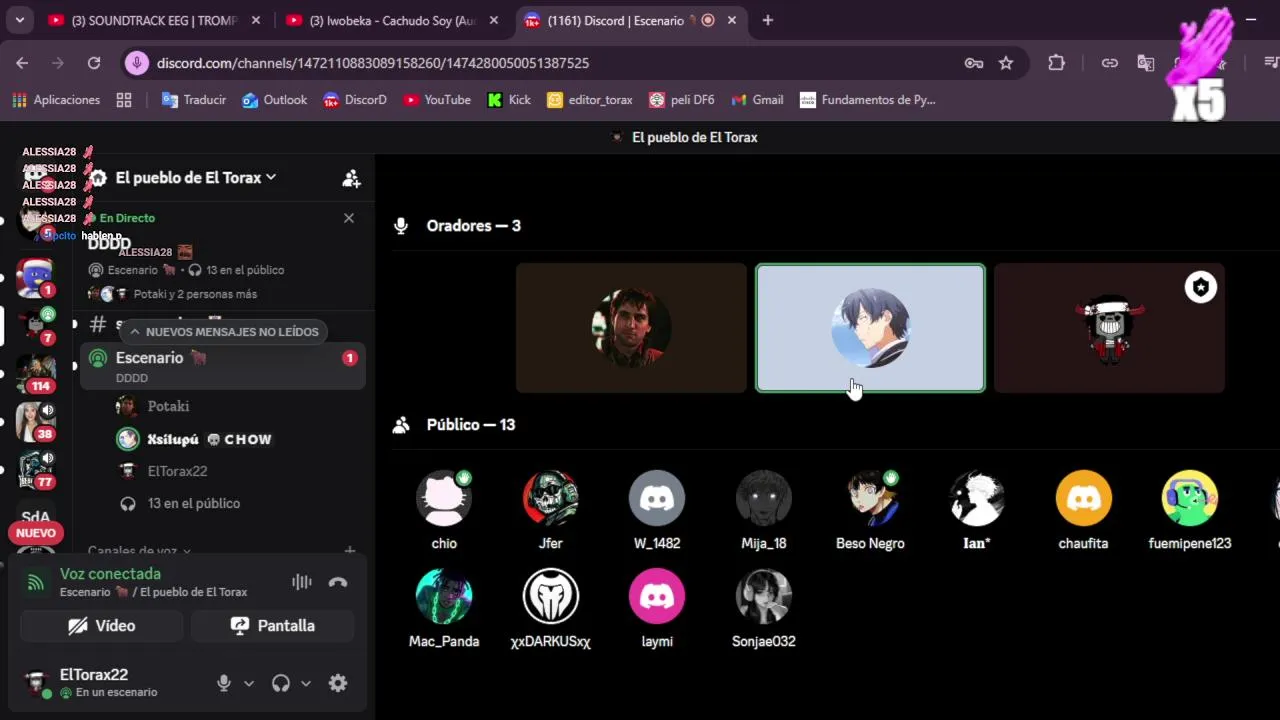1280x720 pixels.
Task: Click the invite people icon
Action: click(351, 179)
